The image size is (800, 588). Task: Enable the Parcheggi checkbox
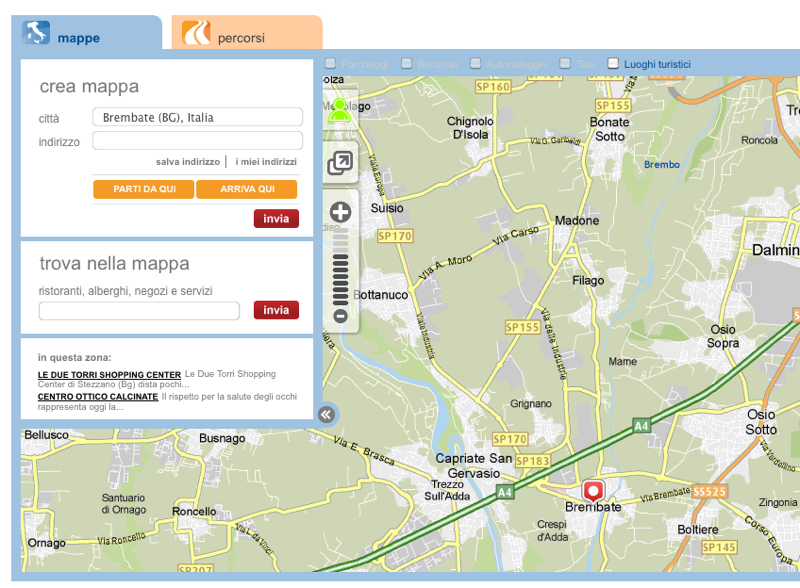pyautogui.click(x=331, y=63)
